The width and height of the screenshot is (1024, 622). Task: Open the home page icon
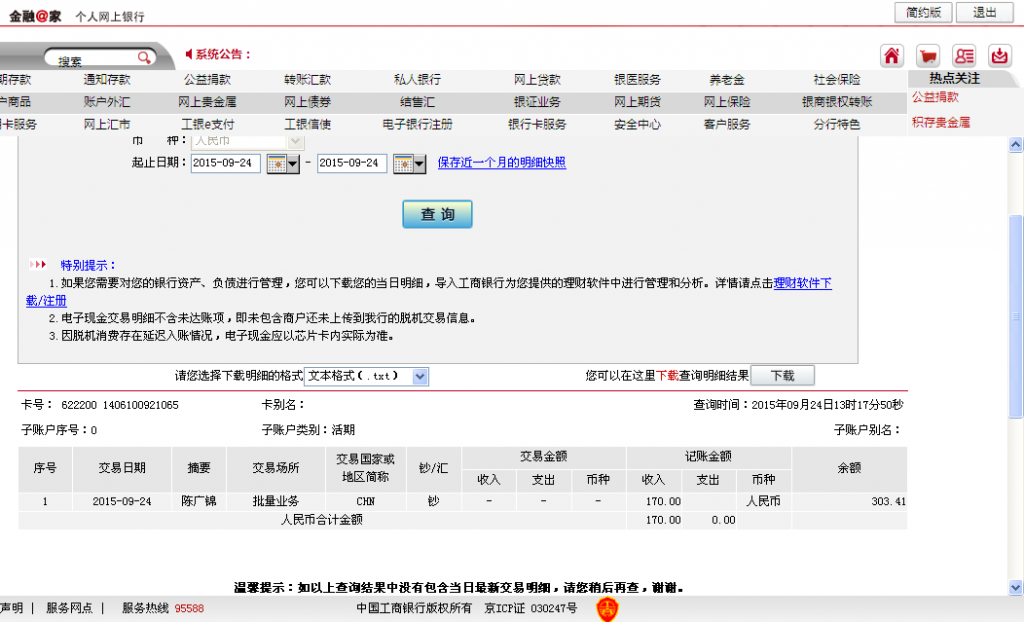point(893,56)
